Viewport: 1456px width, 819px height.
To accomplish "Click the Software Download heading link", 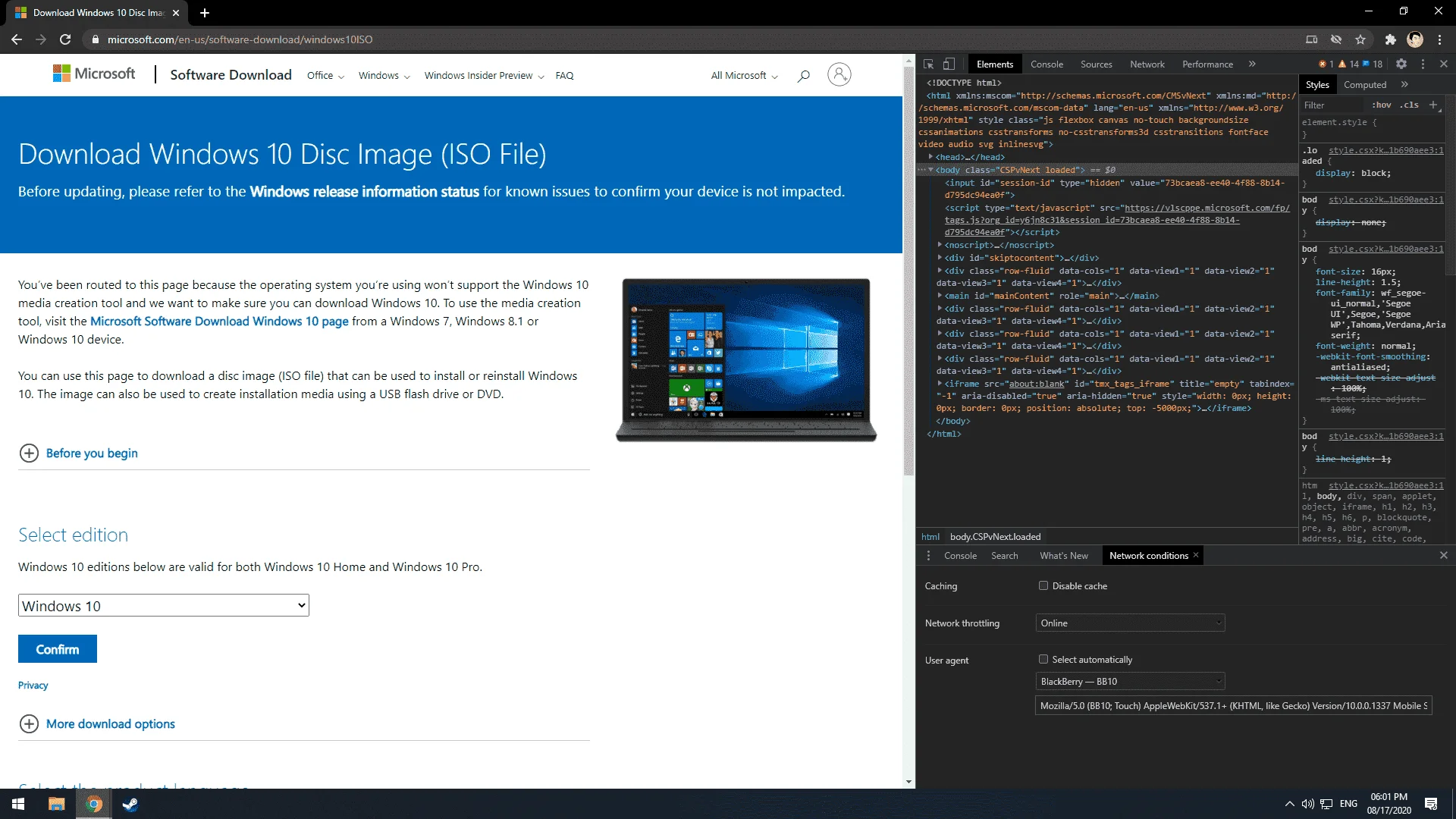I will click(x=231, y=74).
